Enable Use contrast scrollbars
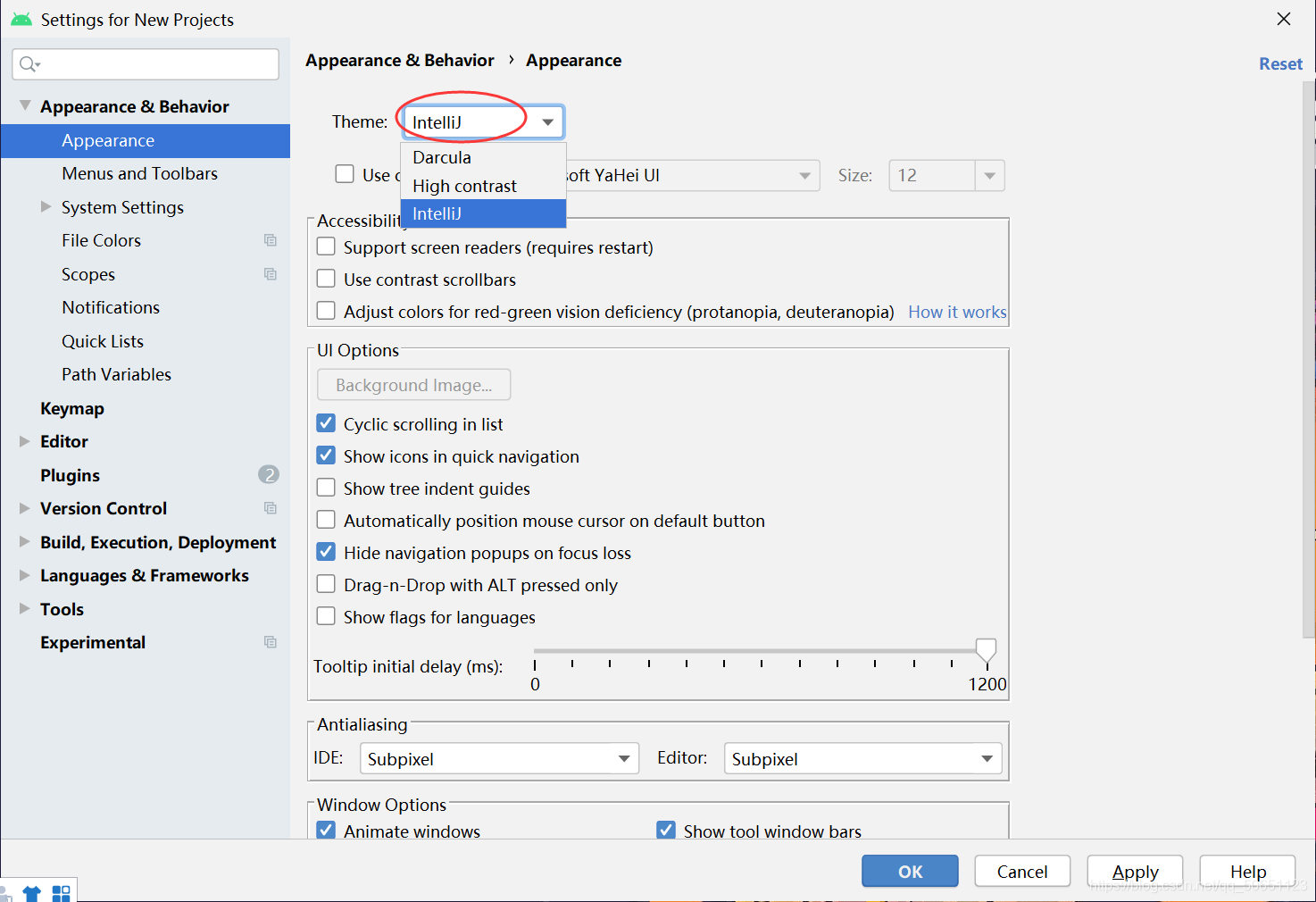1316x902 pixels. (x=327, y=279)
